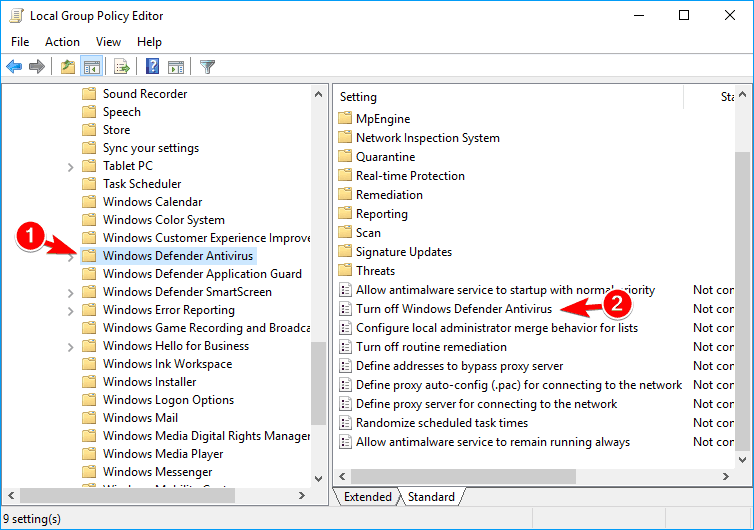Open the Action menu

(63, 42)
